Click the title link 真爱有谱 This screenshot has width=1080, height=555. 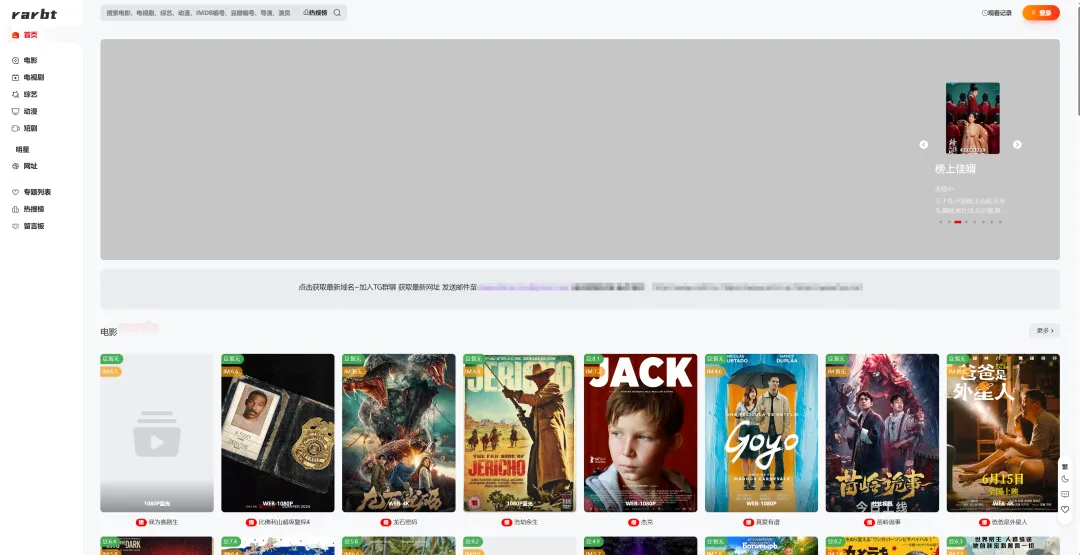[767, 523]
